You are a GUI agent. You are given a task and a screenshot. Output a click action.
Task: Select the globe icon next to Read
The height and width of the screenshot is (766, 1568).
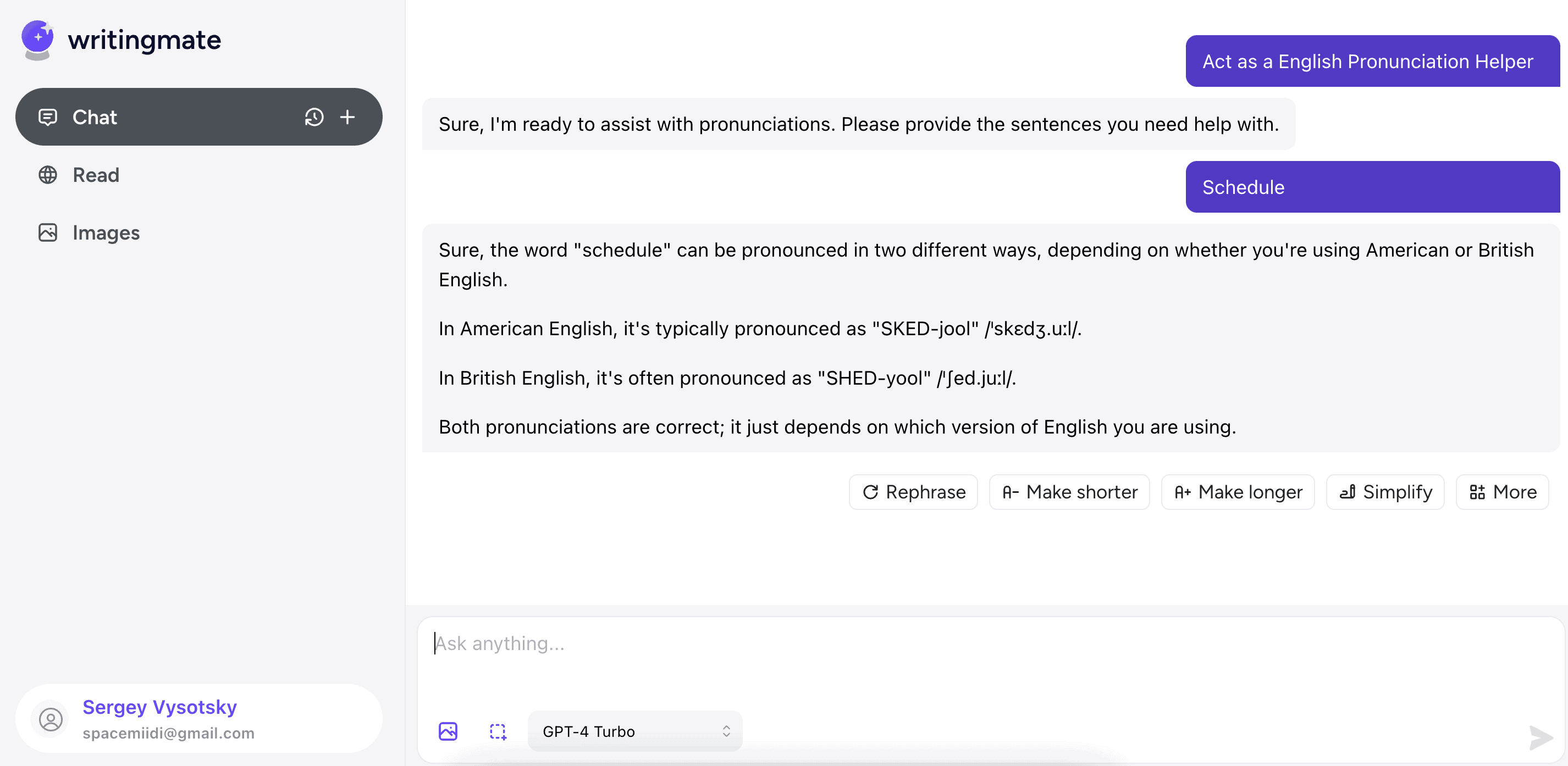click(48, 175)
